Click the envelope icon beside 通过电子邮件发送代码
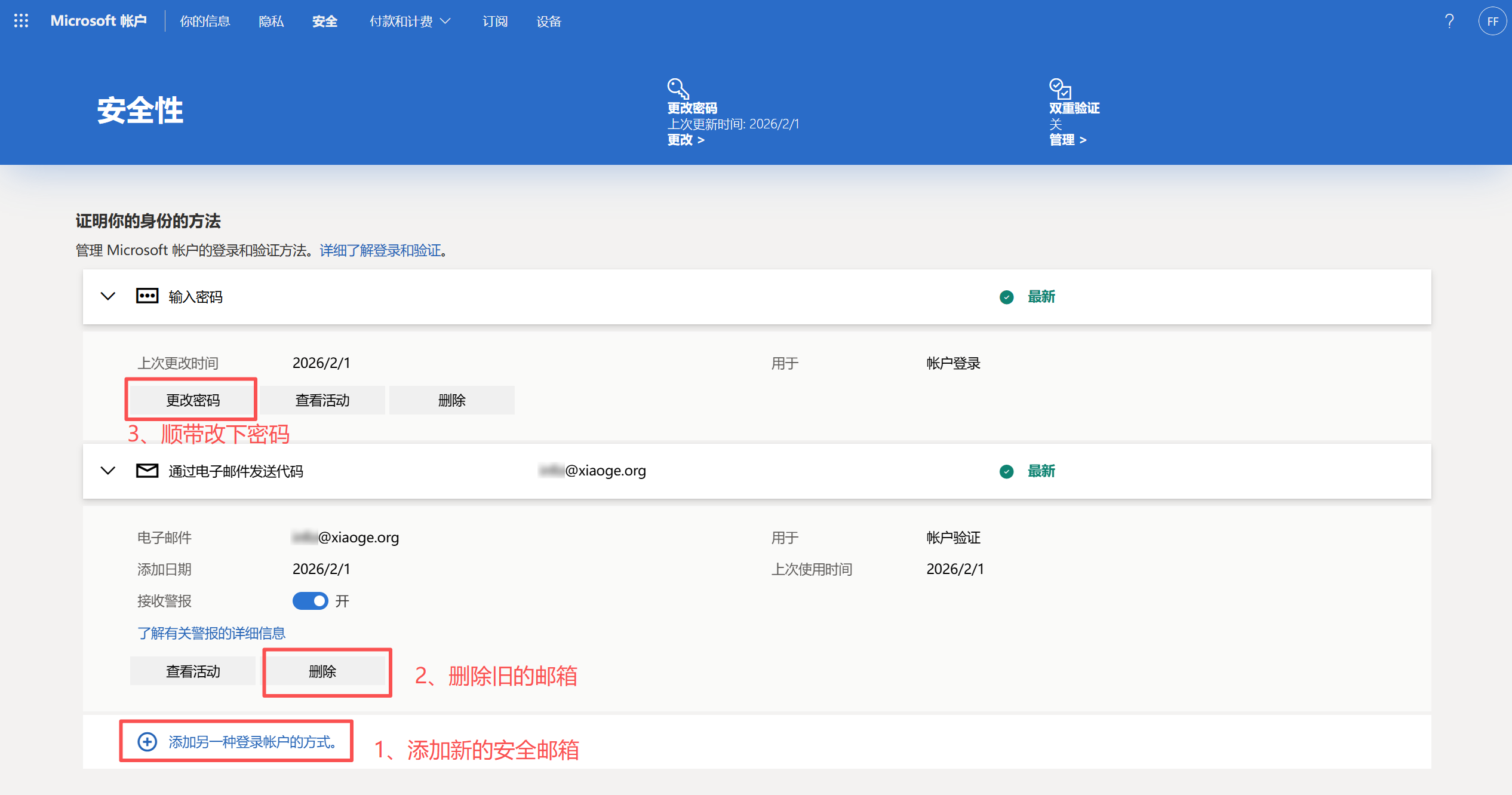Screen dimensions: 1512x795 (147, 471)
